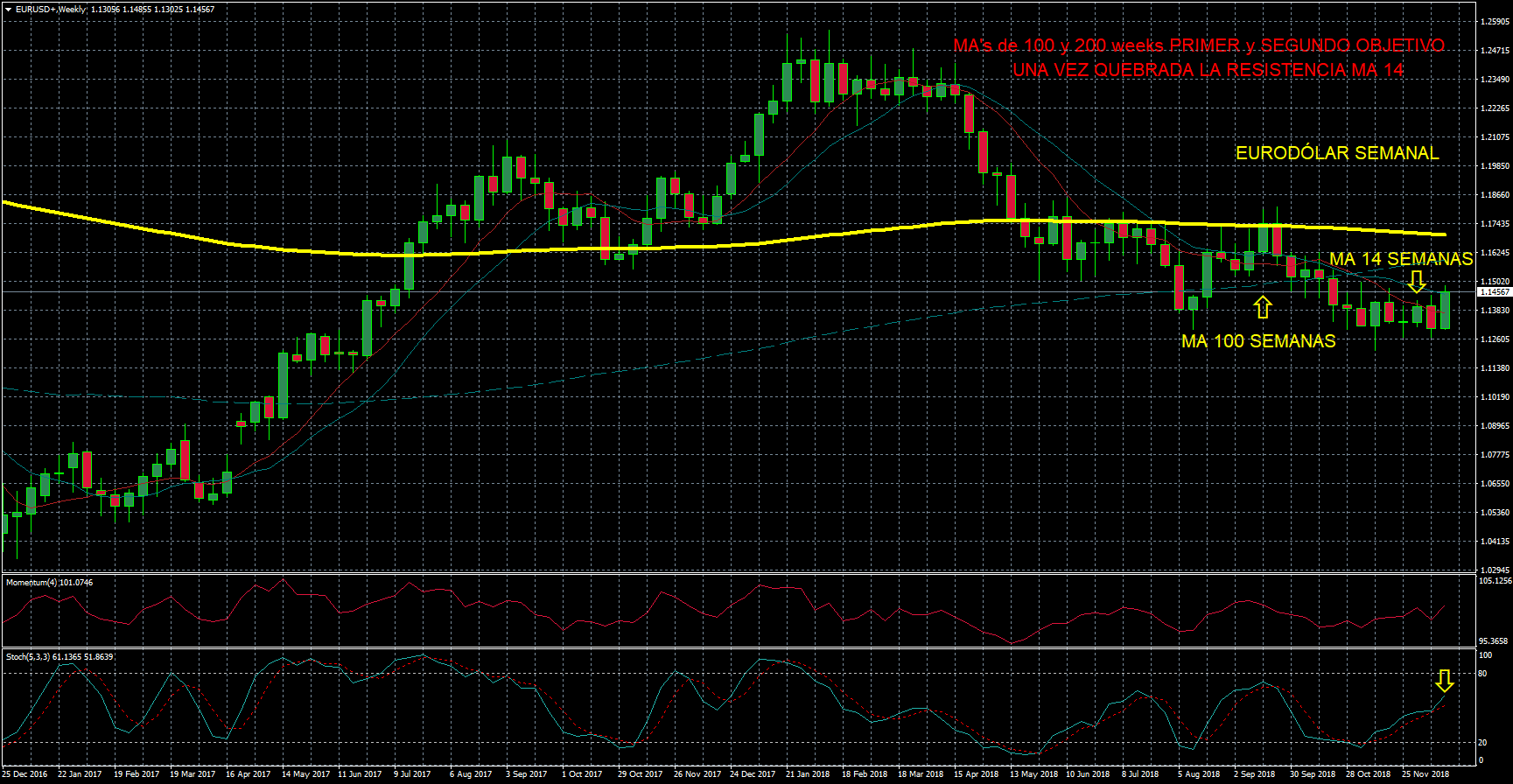Select the EURODÓLAR SEMANAL text label
The image size is (1513, 784).
click(1336, 153)
